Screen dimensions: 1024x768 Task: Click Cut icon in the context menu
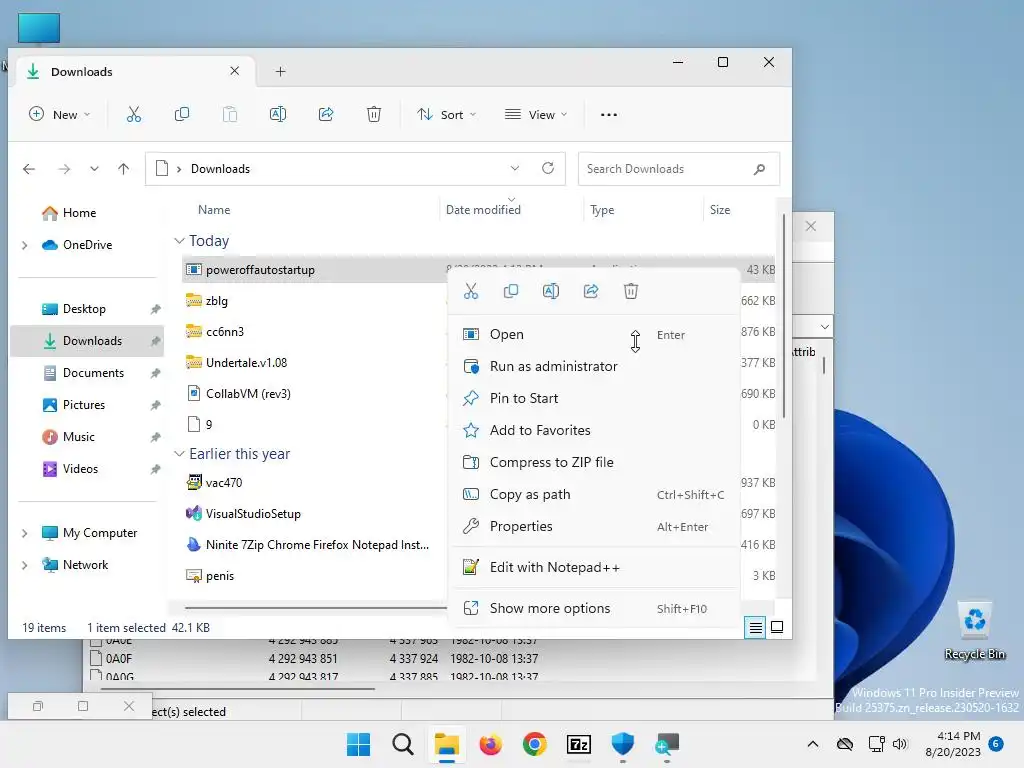pyautogui.click(x=471, y=291)
